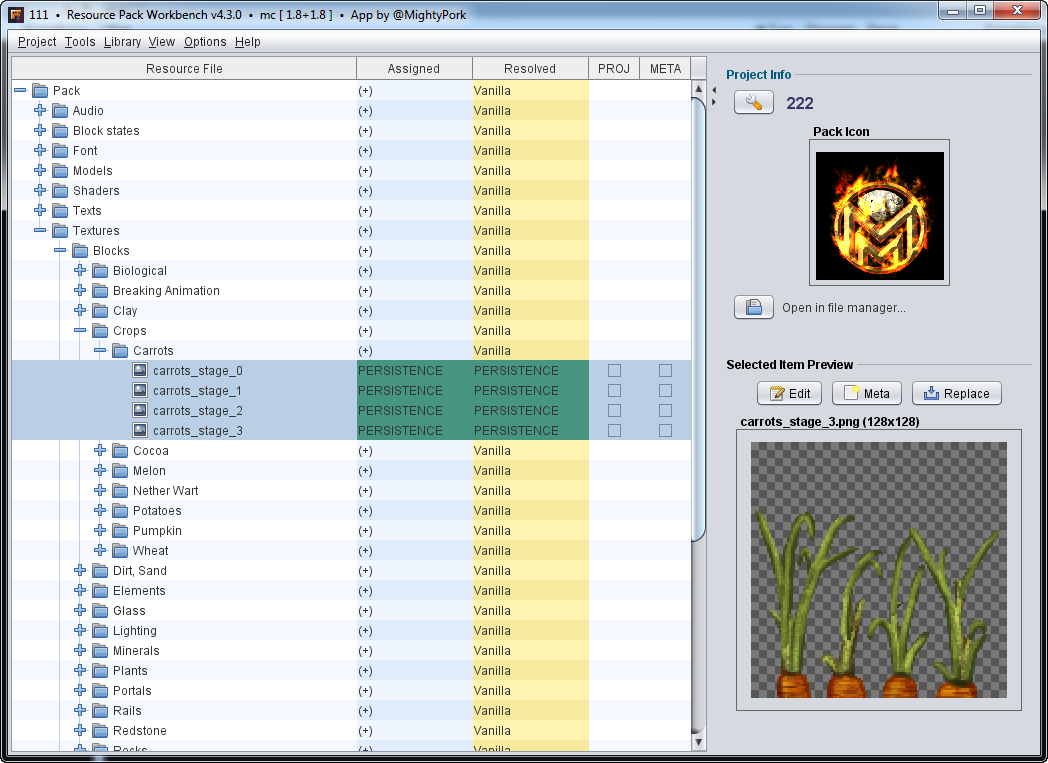Viewport: 1048px width, 763px height.
Task: Click the Shaders folder icon
Action: pyautogui.click(x=60, y=191)
